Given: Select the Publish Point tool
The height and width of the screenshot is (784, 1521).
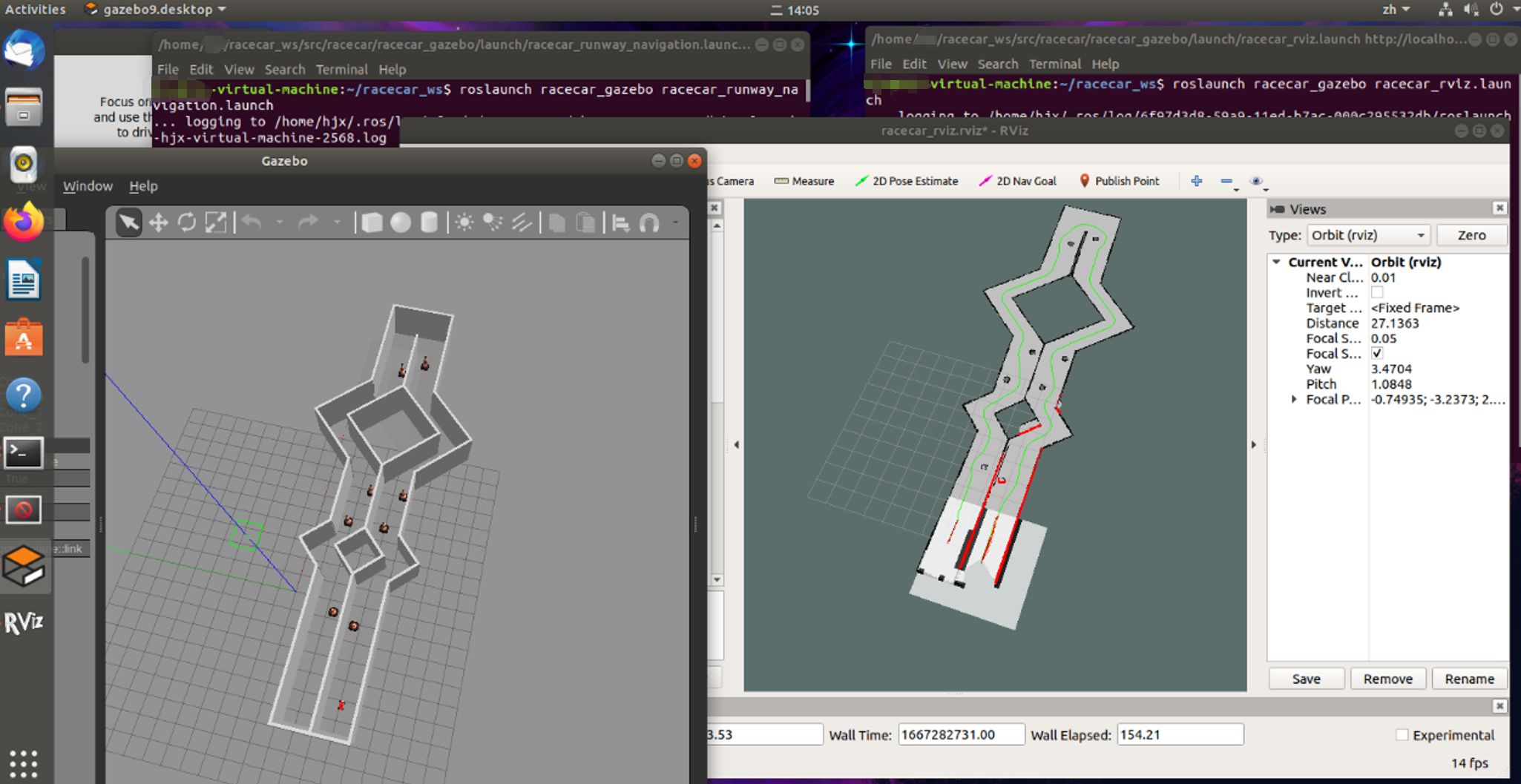Looking at the screenshot, I should click(x=1119, y=181).
